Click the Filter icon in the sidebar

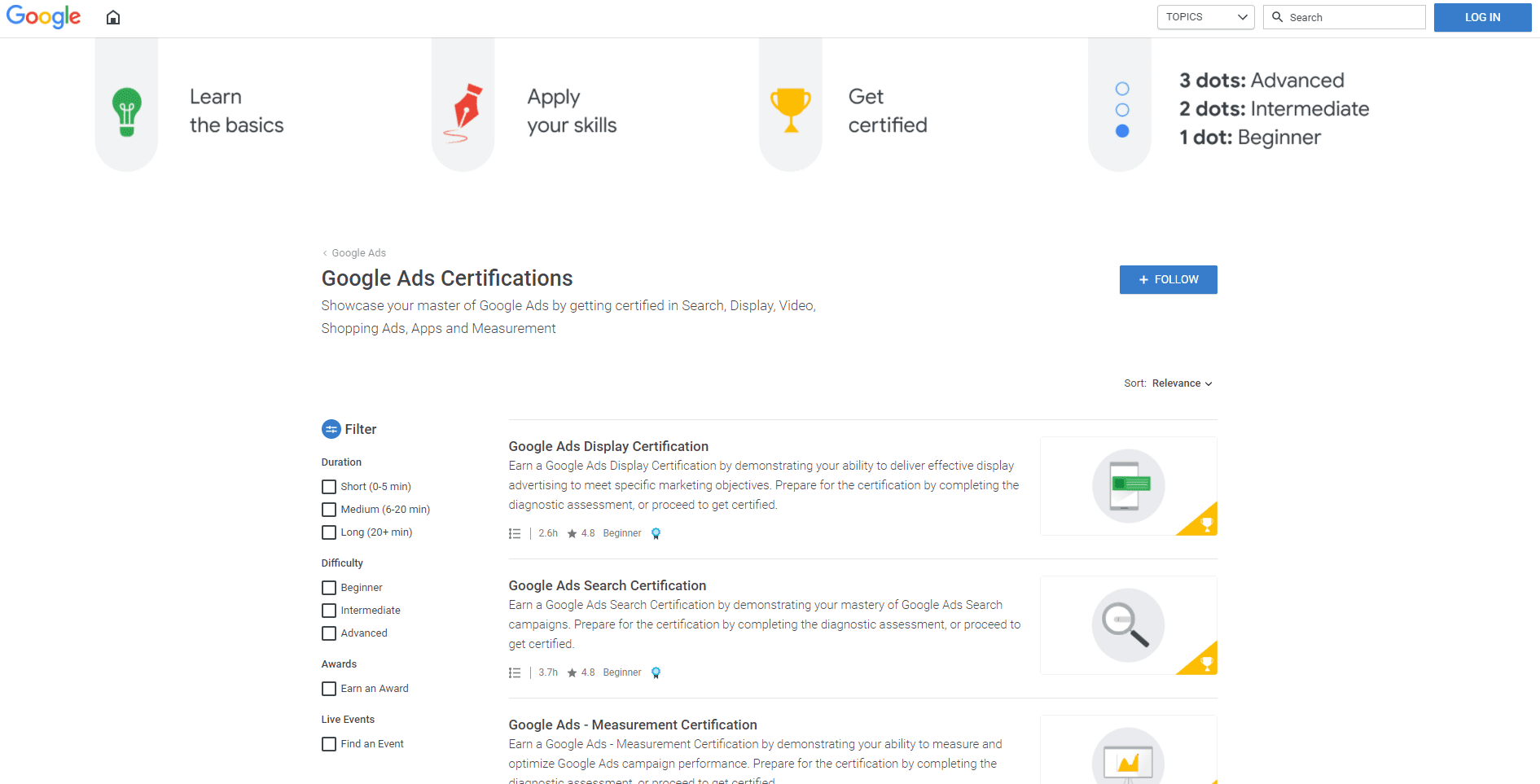[331, 429]
